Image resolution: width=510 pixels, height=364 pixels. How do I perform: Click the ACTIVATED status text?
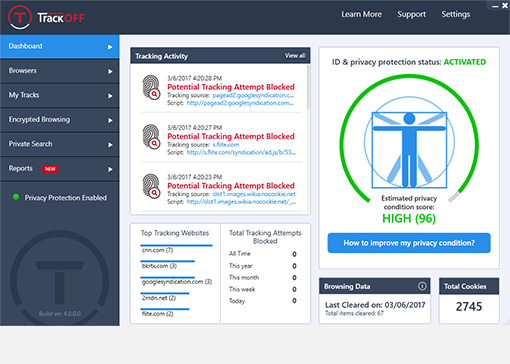click(465, 62)
